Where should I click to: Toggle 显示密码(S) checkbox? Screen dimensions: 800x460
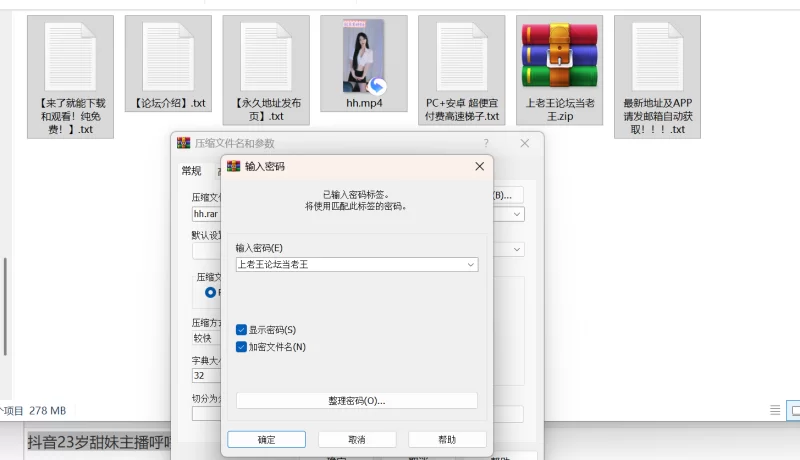point(241,330)
